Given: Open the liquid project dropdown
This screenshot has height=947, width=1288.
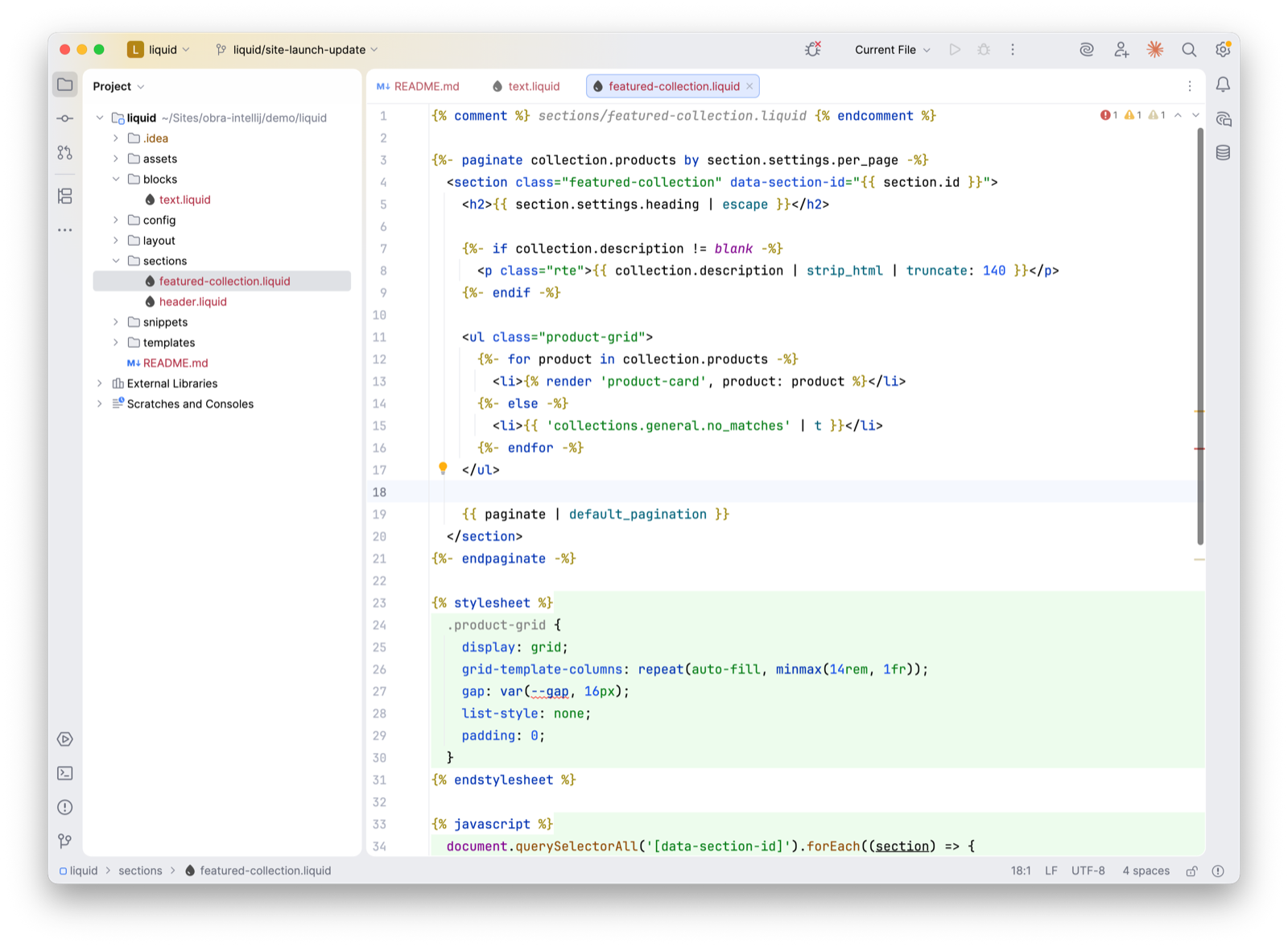Looking at the screenshot, I should (x=159, y=49).
